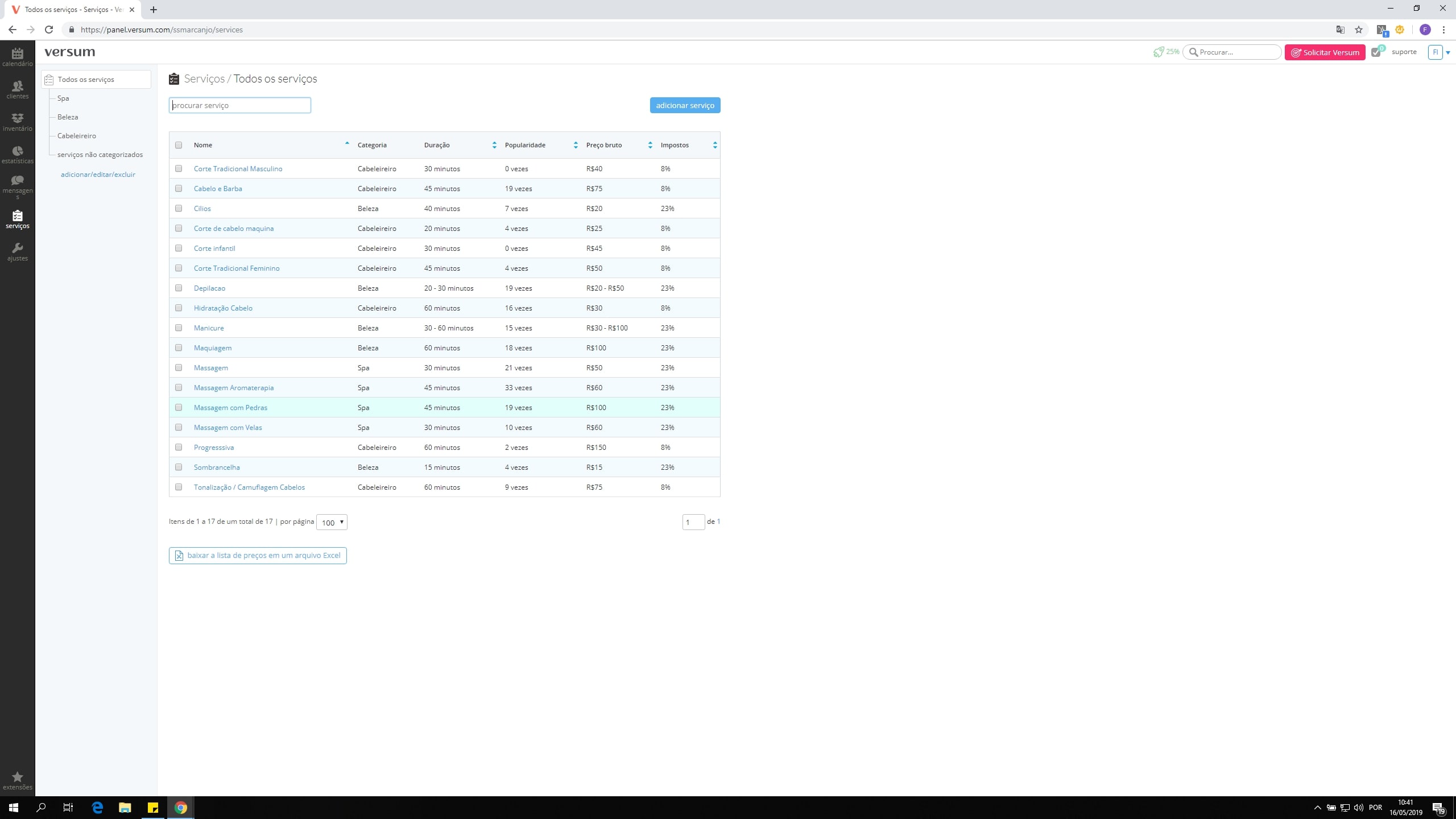Click the procurar serviço search field

240,105
